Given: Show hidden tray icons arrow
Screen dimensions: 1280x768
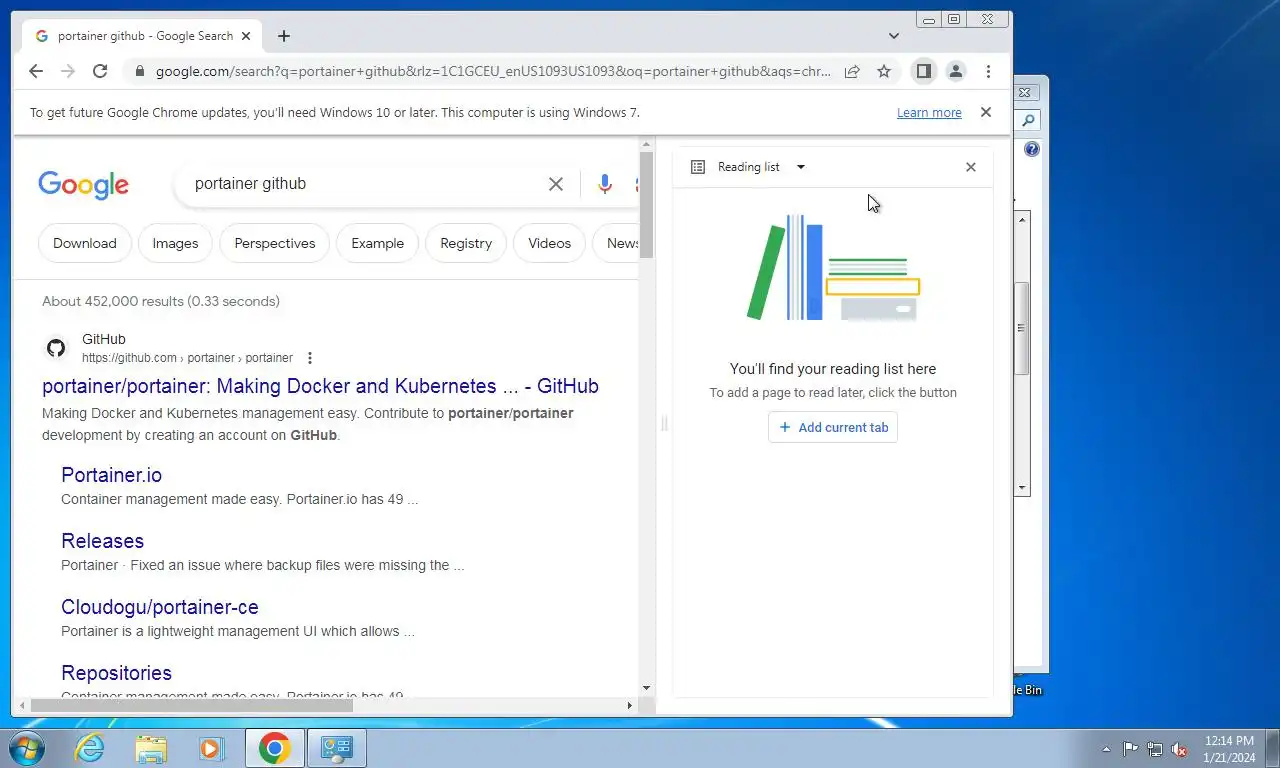Looking at the screenshot, I should (x=1106, y=749).
